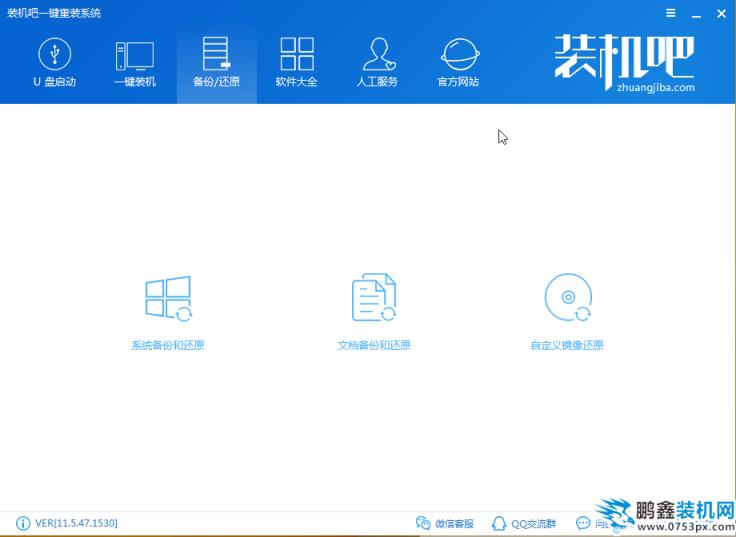
Task: Select the 官方网站 tab label
Action: pyautogui.click(x=459, y=82)
